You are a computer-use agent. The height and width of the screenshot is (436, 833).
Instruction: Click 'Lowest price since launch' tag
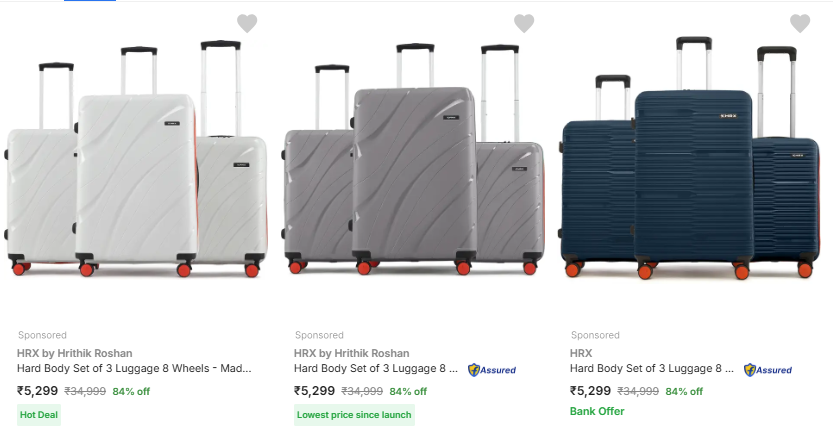[x=354, y=414]
